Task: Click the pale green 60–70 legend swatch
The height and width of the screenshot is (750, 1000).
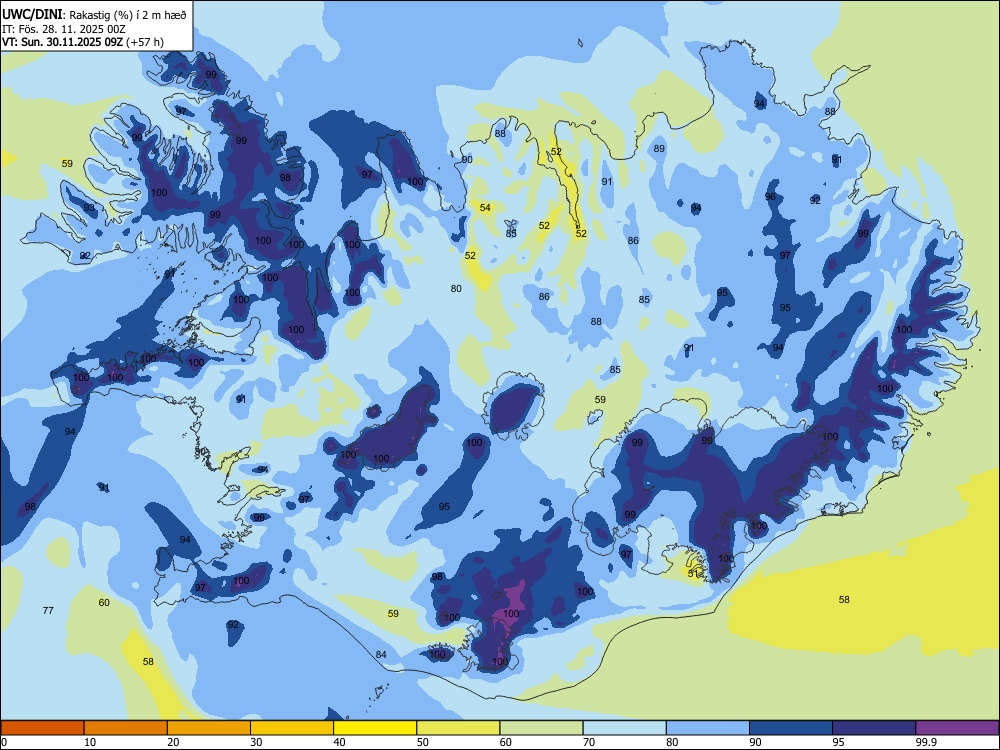Action: pos(541,728)
